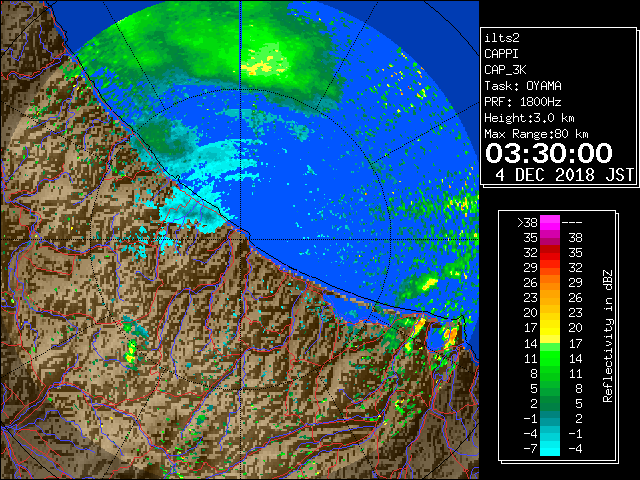Select the 'Height:3.0 km' line

[x=529, y=118]
